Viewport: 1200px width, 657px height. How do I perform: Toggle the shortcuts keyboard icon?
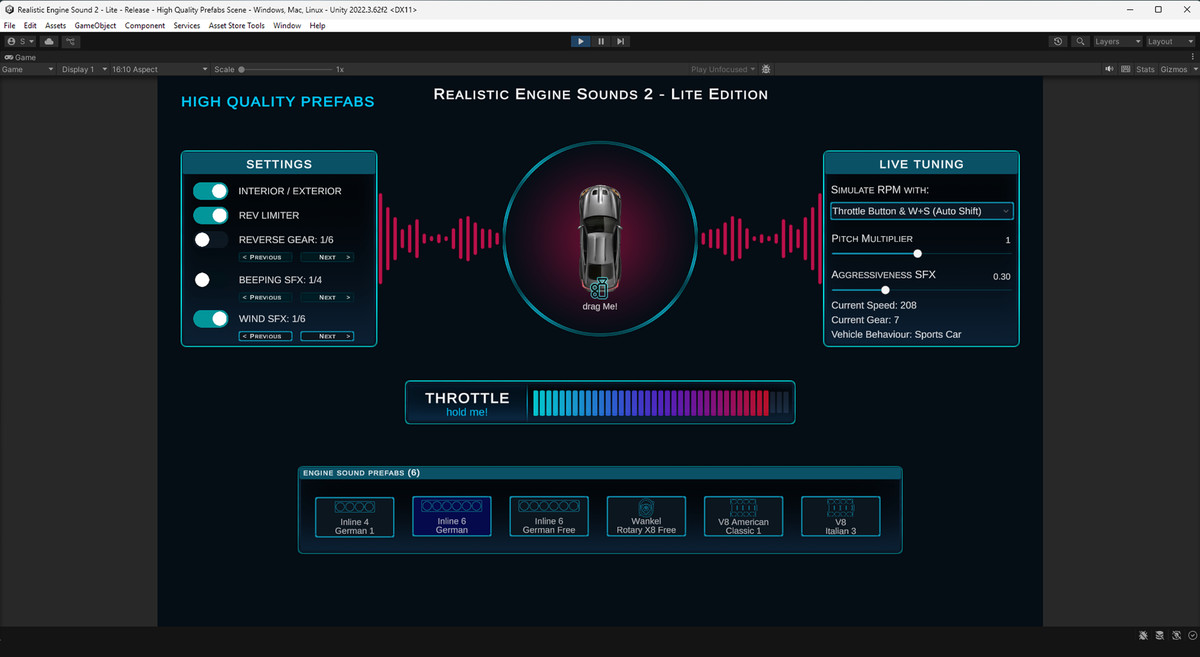coord(1126,69)
